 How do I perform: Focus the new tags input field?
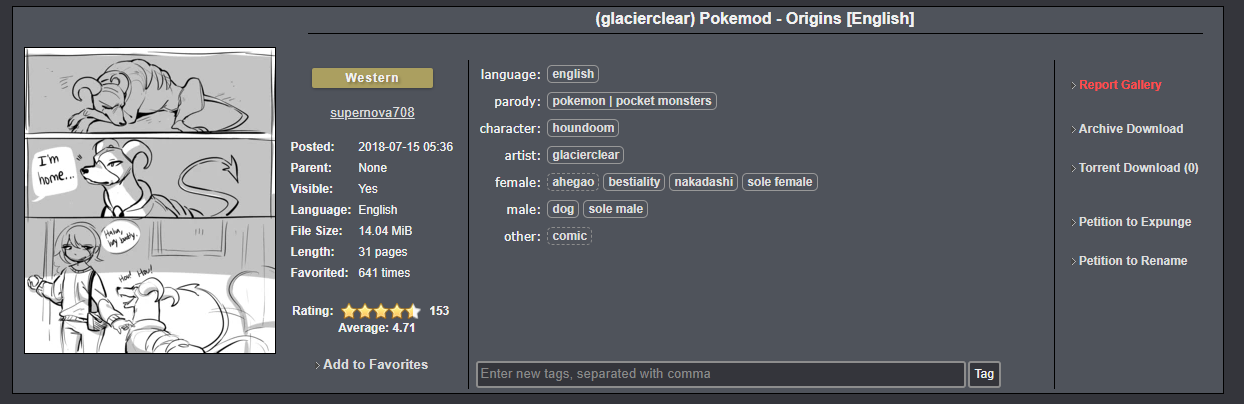[x=721, y=374]
